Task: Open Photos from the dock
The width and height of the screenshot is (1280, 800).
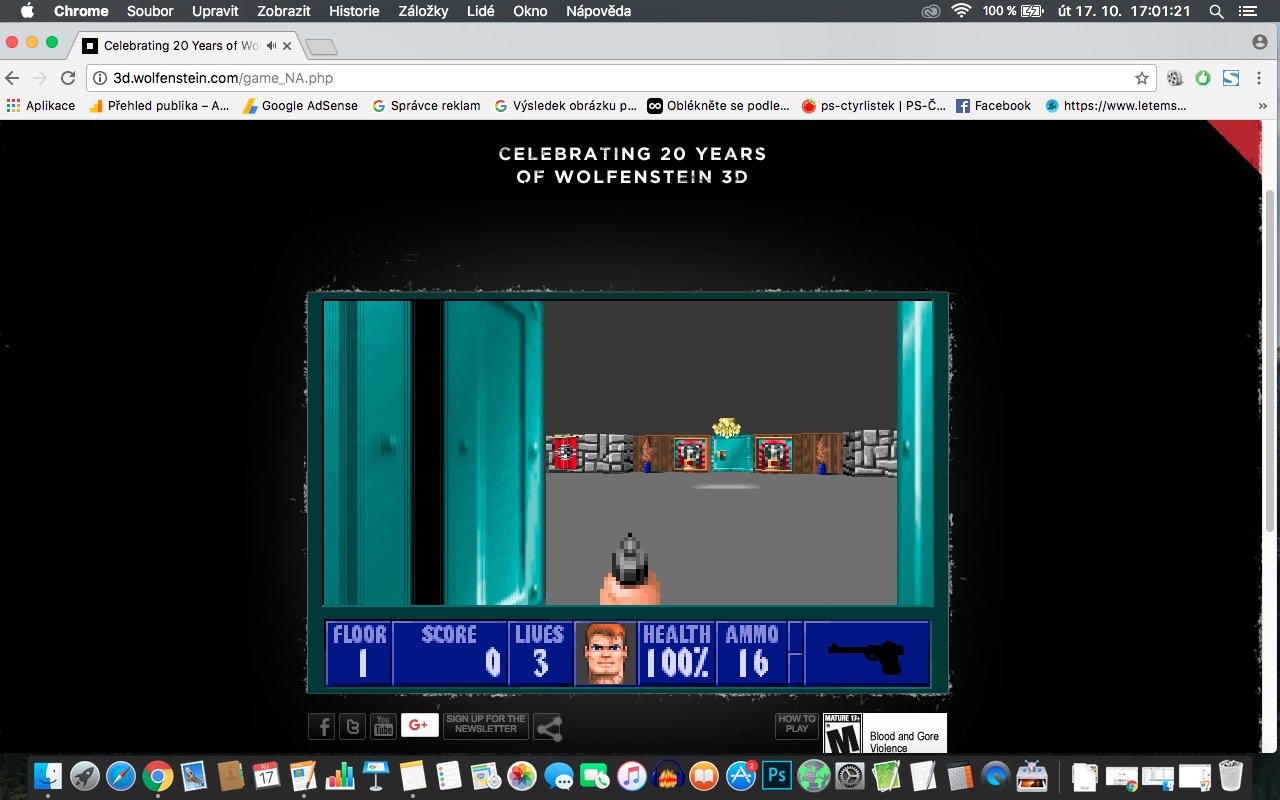Action: [522, 775]
